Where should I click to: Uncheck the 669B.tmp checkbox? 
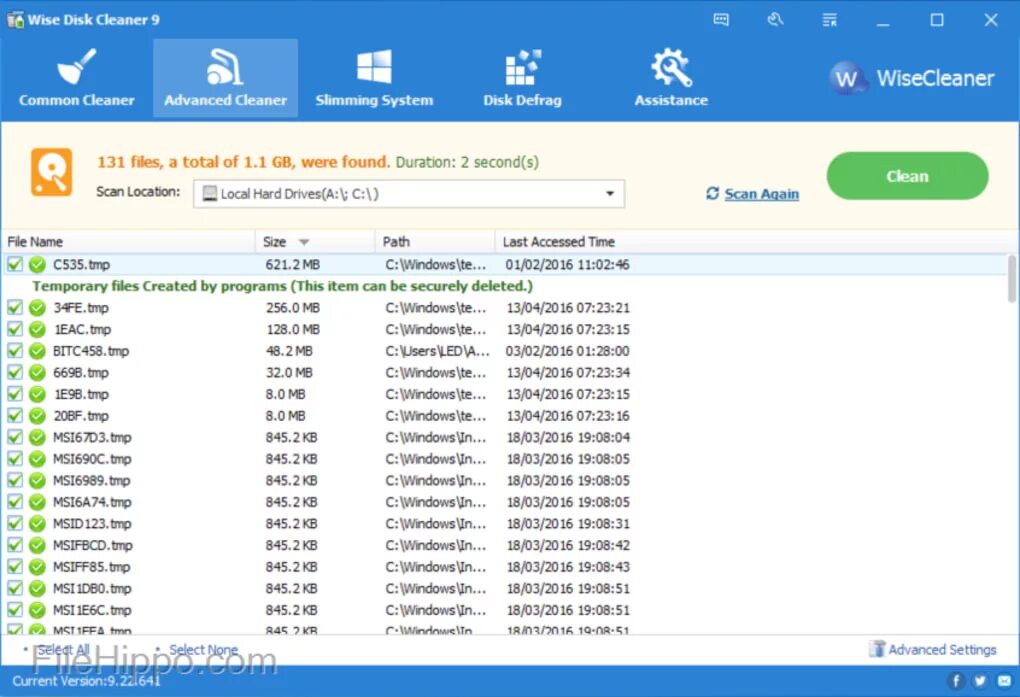pos(15,372)
